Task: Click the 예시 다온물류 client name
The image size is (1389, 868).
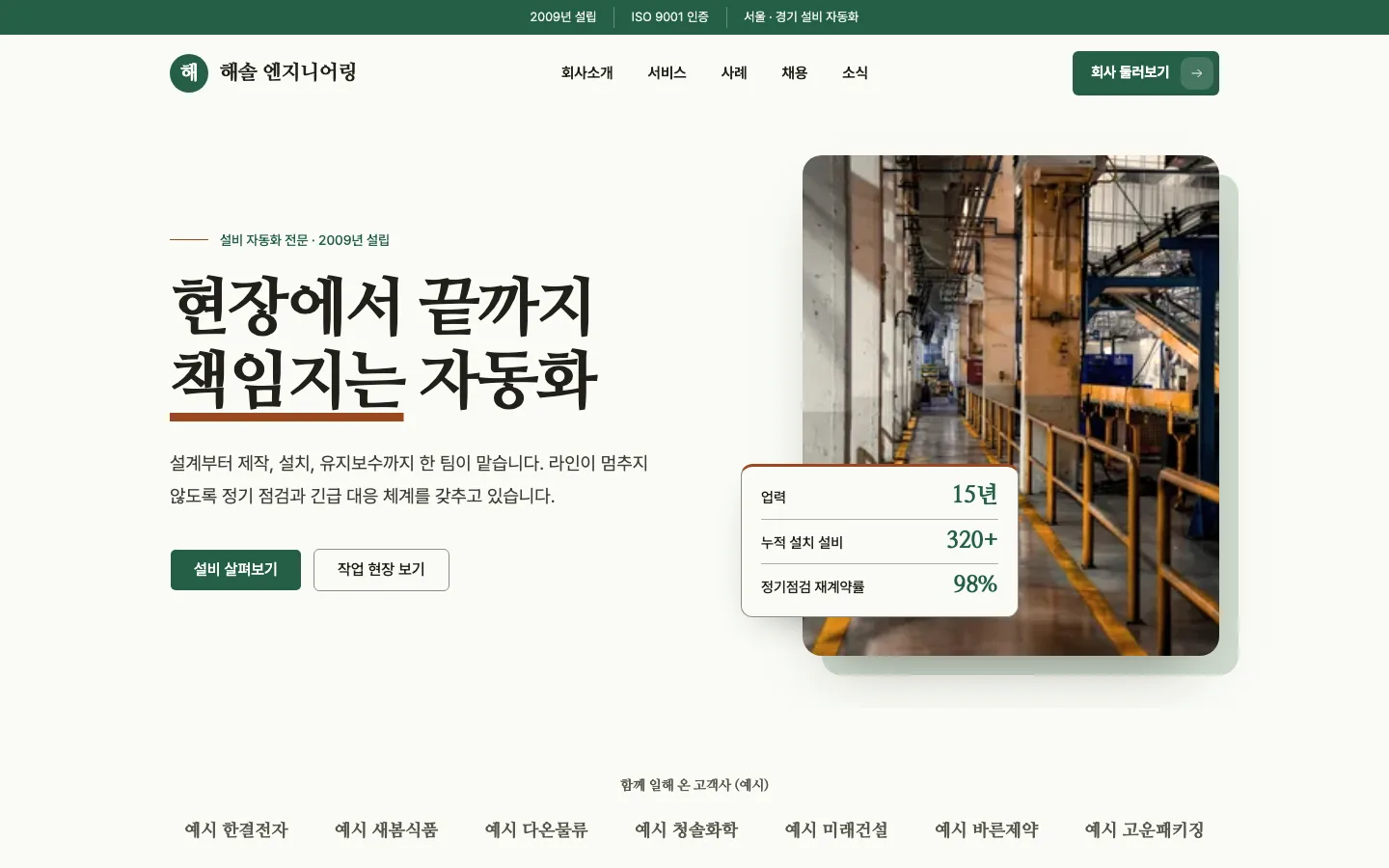Action: [536, 830]
